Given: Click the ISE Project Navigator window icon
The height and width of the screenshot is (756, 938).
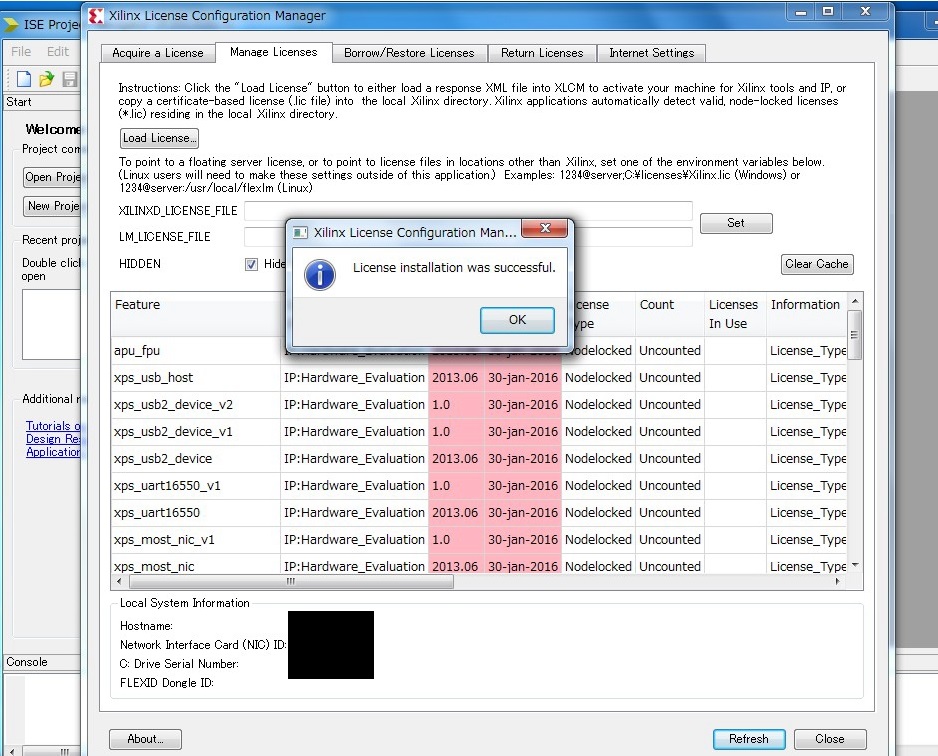Looking at the screenshot, I should click(x=10, y=25).
